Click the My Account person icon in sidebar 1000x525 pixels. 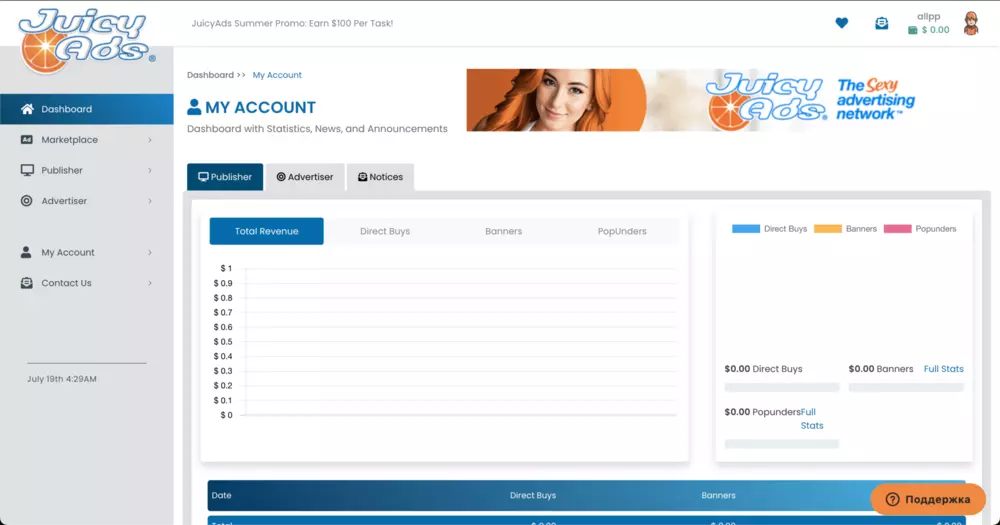(26, 252)
